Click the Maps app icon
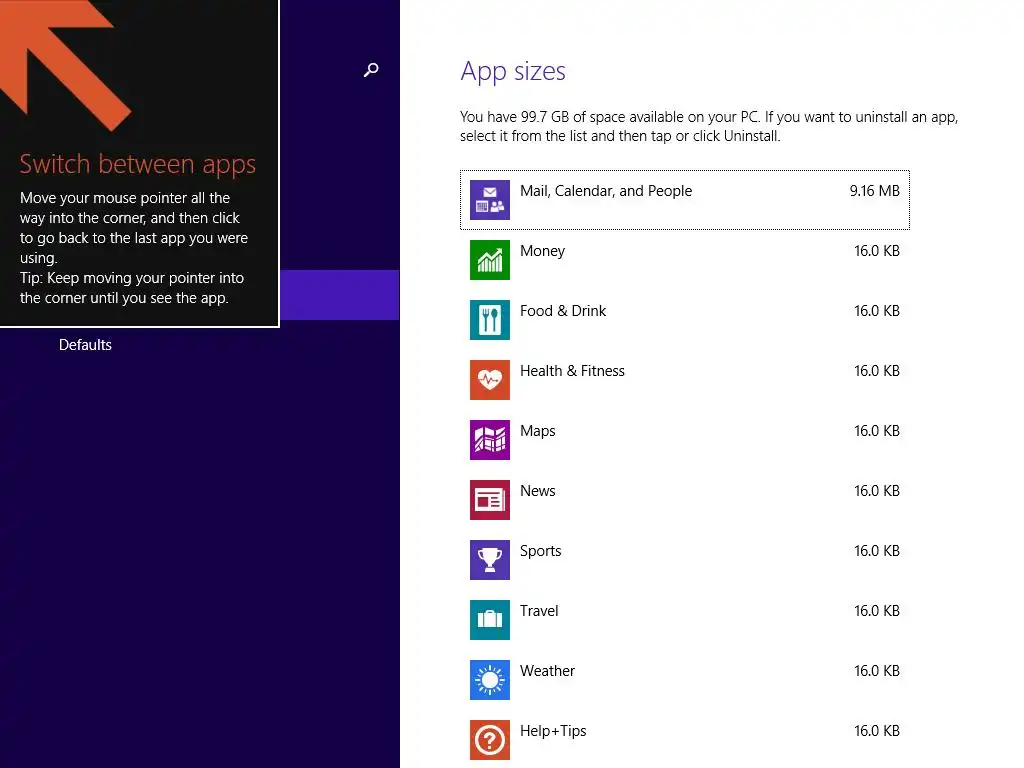This screenshot has height=768, width=1024. [x=490, y=440]
